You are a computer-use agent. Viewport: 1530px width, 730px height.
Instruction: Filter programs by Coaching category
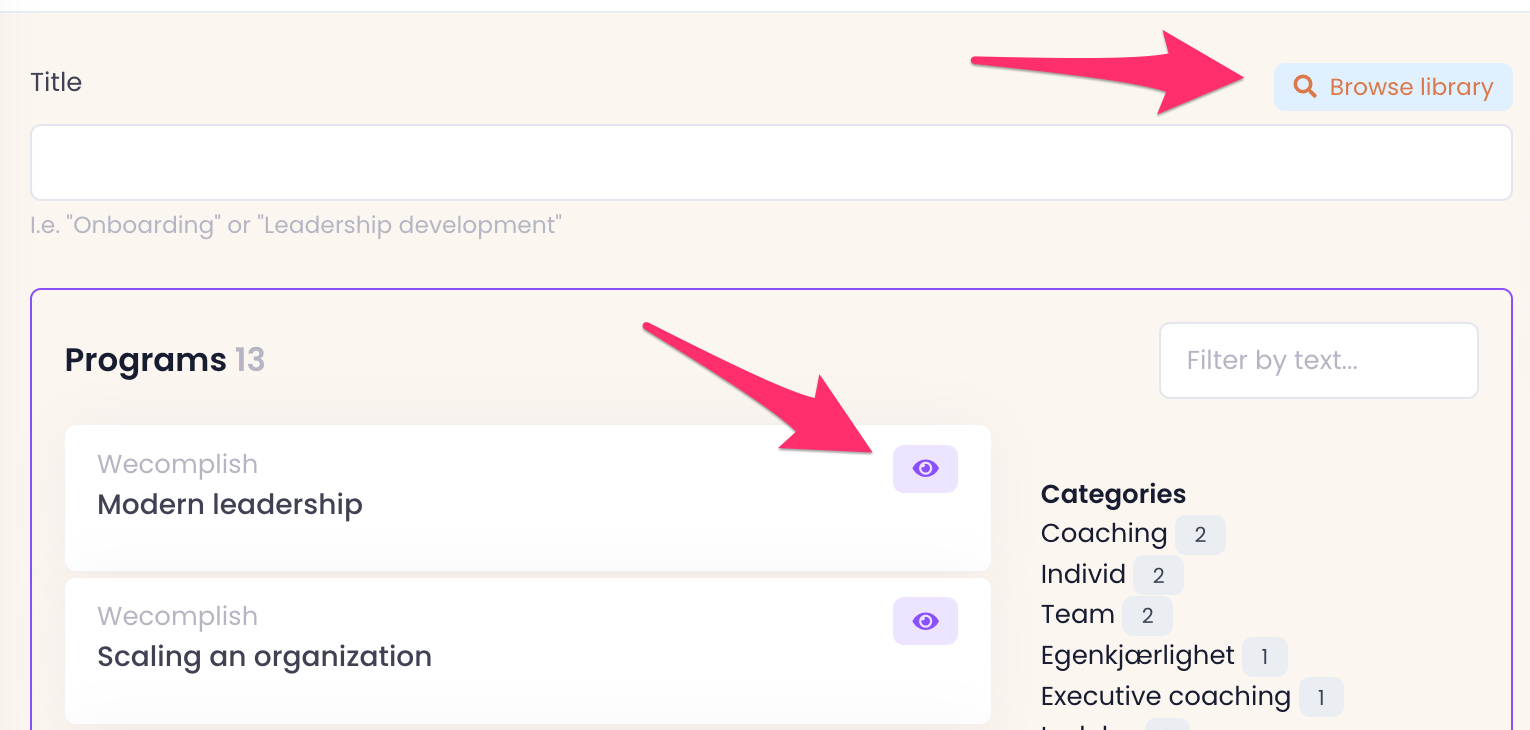[x=1103, y=534]
